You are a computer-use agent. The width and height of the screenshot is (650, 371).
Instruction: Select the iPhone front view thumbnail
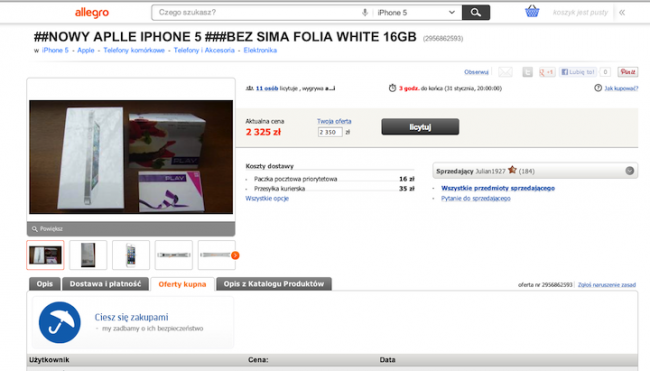click(x=131, y=255)
